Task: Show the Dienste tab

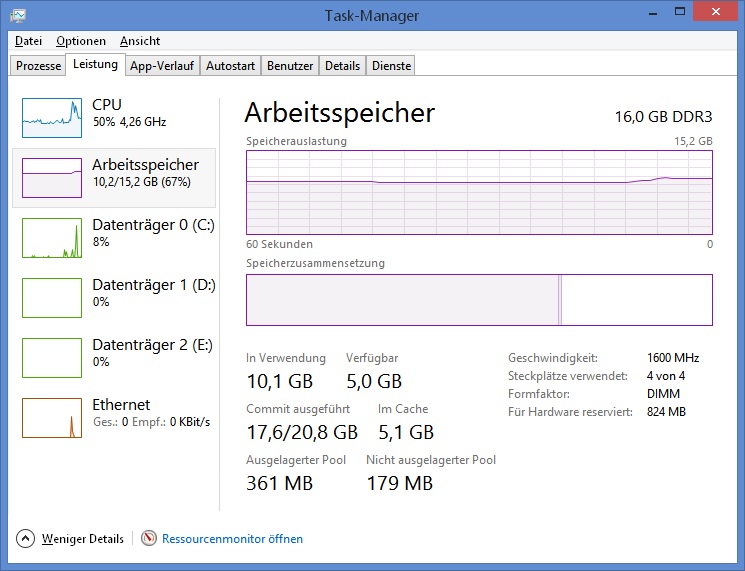Action: (x=392, y=66)
